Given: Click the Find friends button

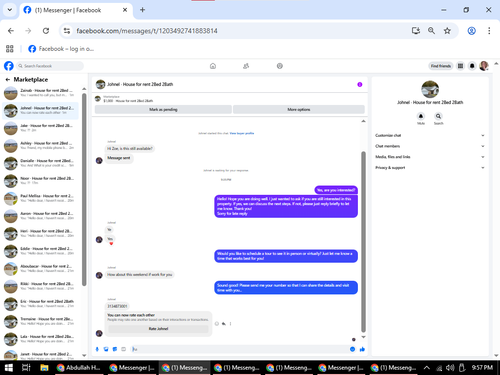Looking at the screenshot, I should (441, 66).
